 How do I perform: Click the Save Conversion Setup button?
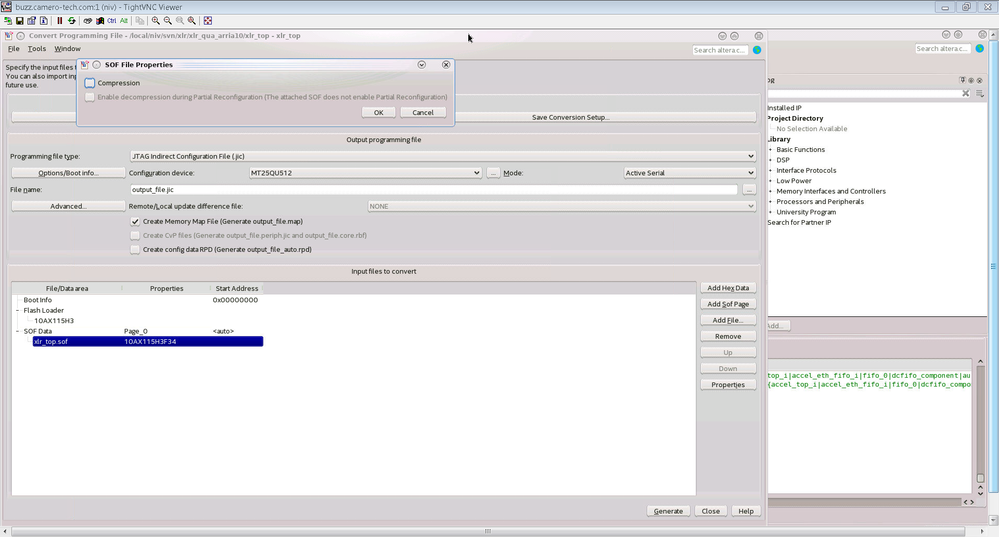571,117
